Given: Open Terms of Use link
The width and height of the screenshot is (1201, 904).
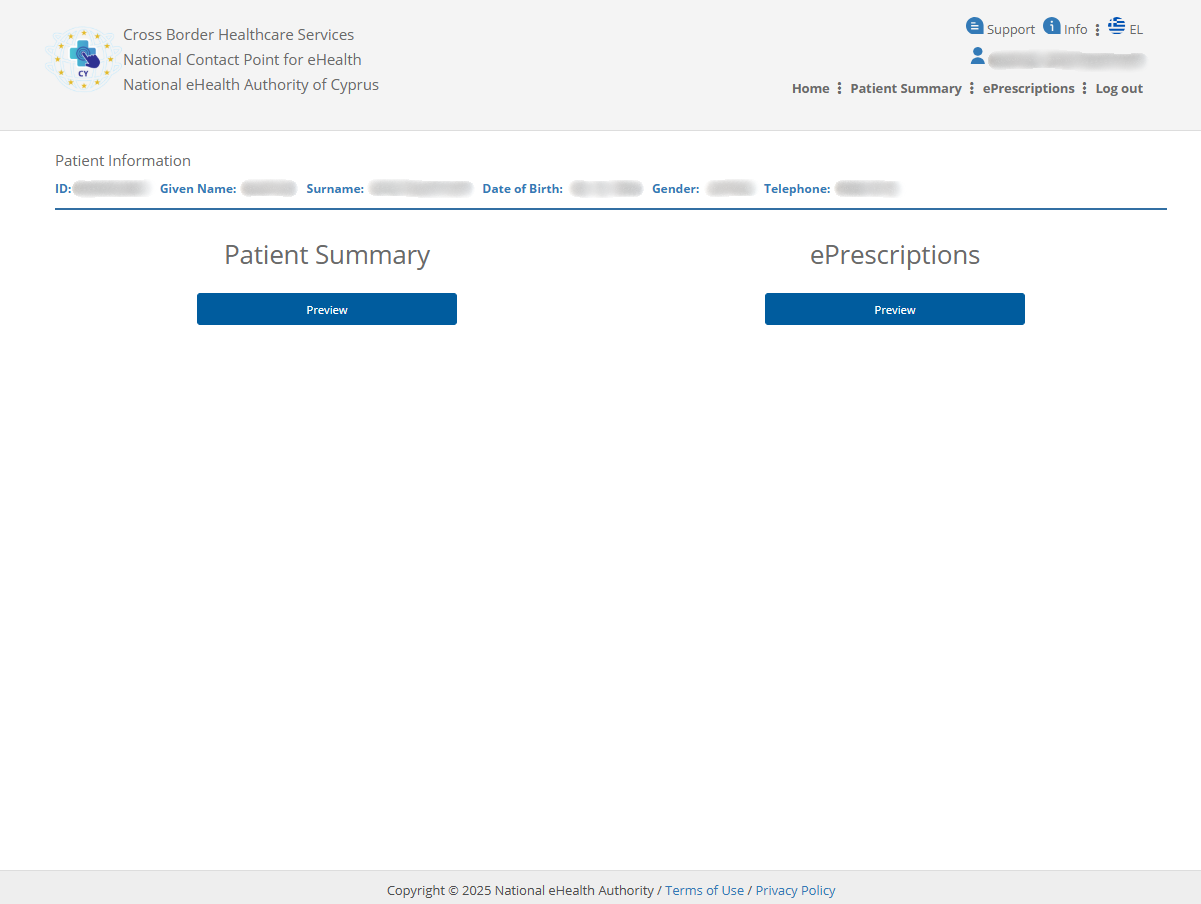Looking at the screenshot, I should 704,890.
